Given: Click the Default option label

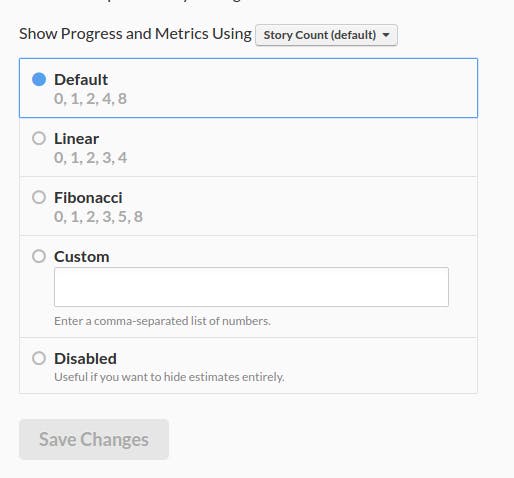Looking at the screenshot, I should point(81,80).
